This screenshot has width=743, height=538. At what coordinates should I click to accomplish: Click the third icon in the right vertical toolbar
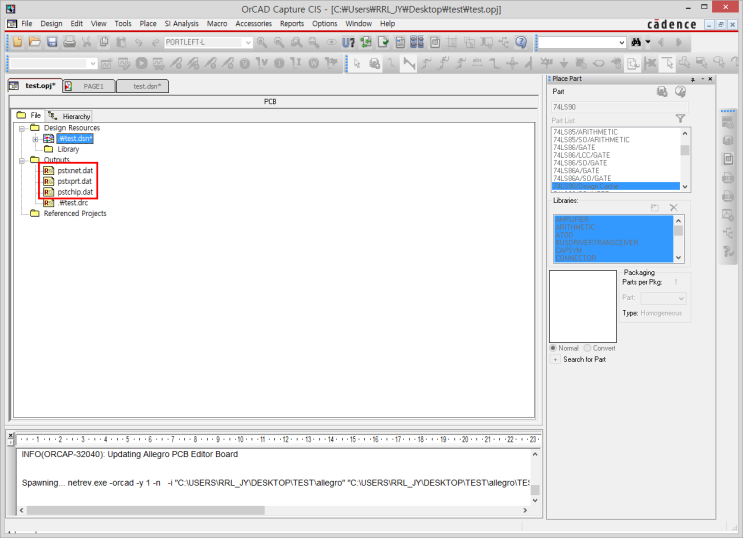click(x=728, y=159)
